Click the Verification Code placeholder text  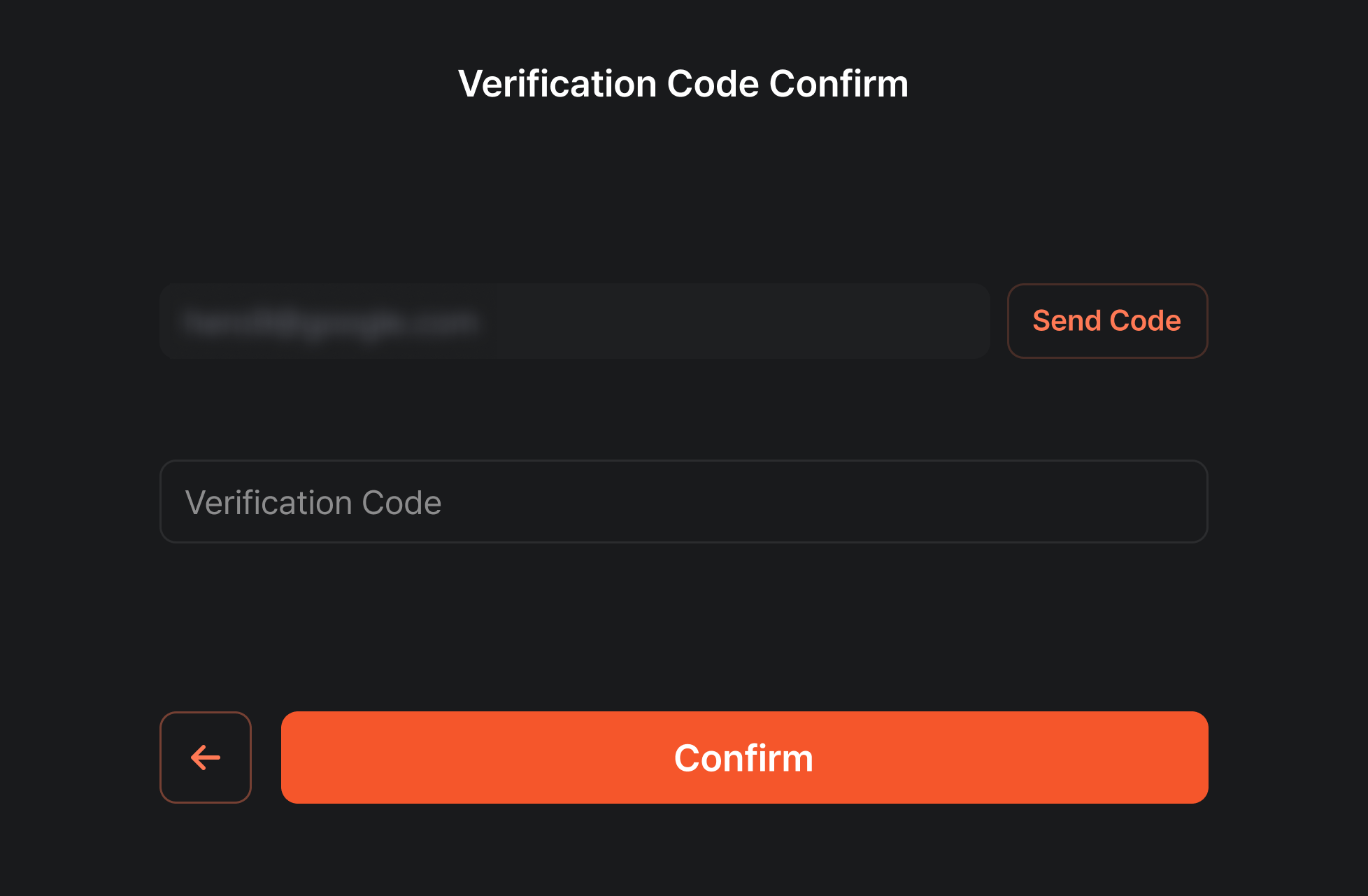[x=313, y=502]
